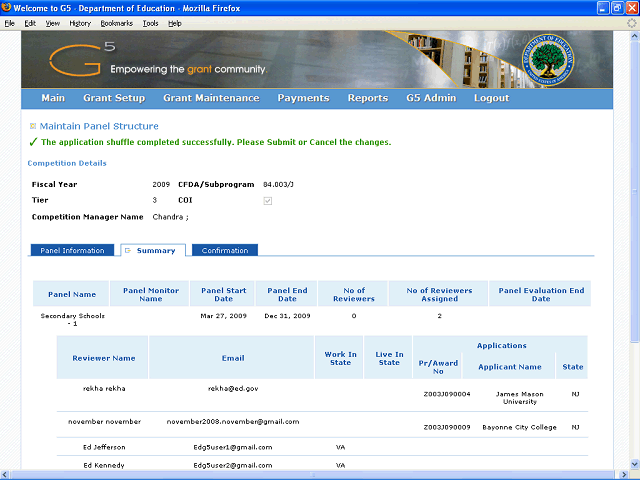Click the Department of Education seal

click(x=549, y=59)
